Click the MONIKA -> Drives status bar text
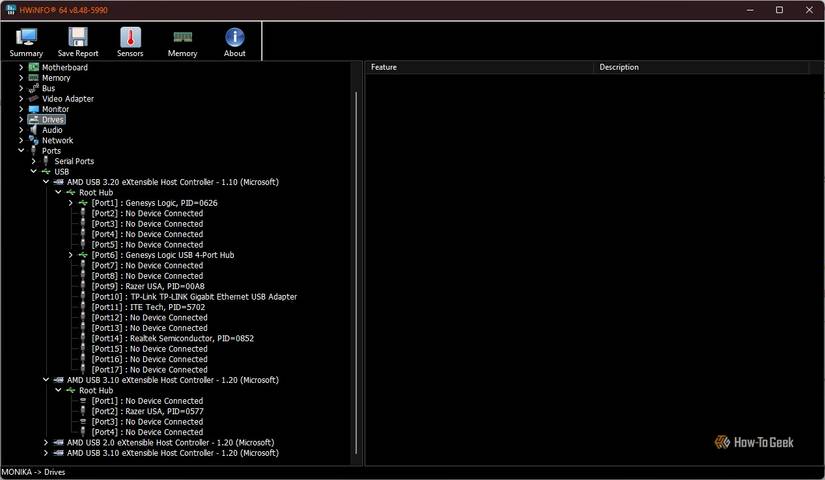Image resolution: width=825 pixels, height=480 pixels. pos(33,472)
